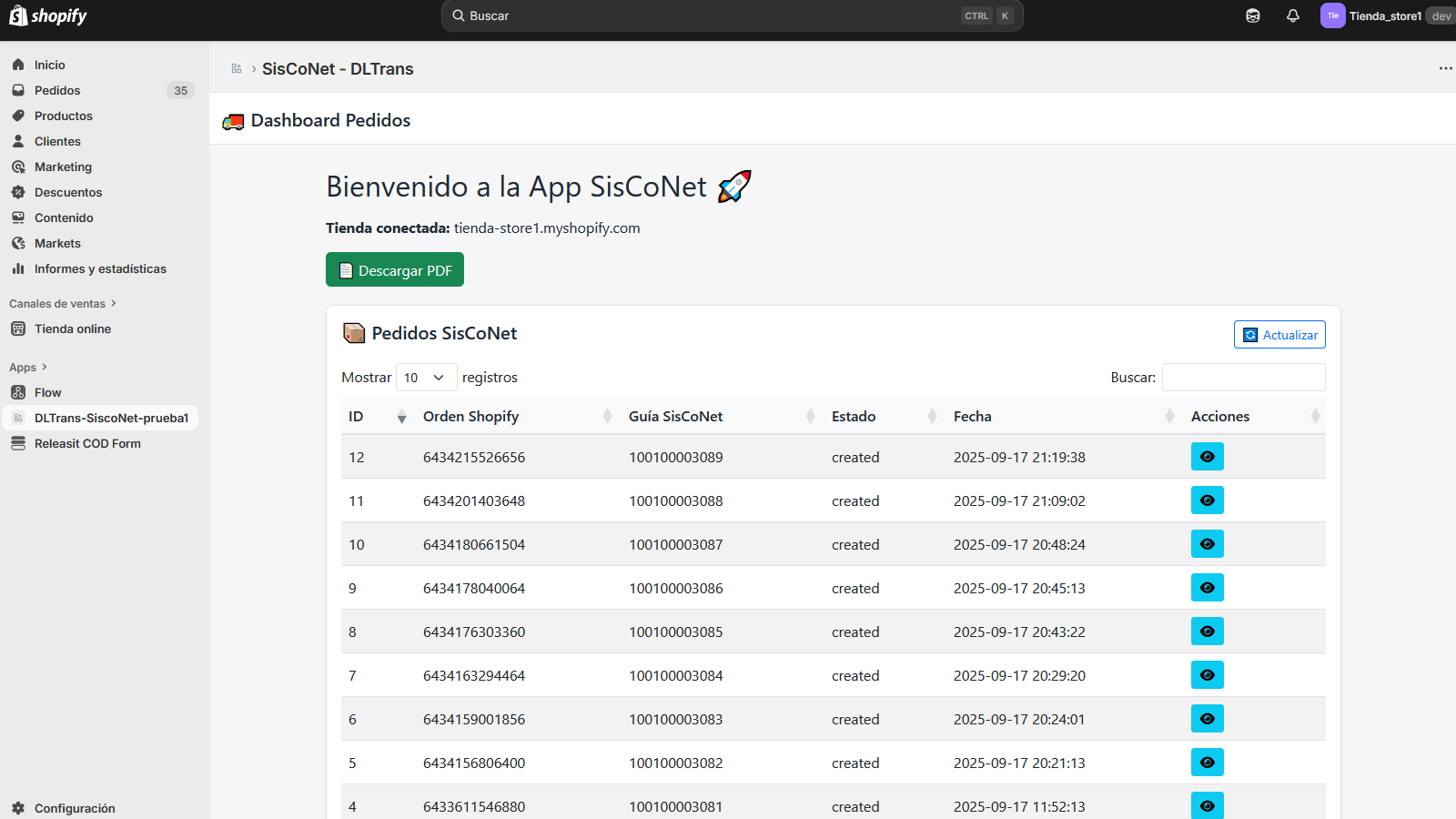Click the Buscar field in the table

pos(1243,378)
